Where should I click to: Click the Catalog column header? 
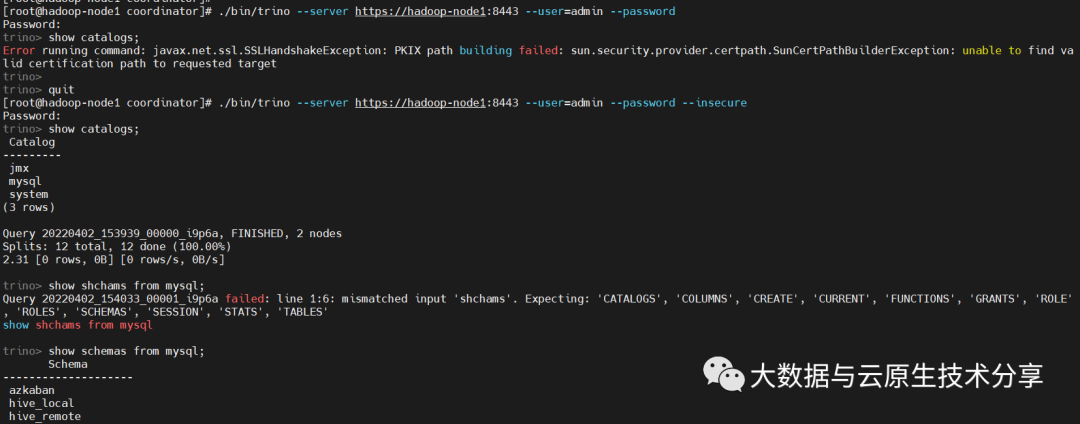(x=32, y=142)
